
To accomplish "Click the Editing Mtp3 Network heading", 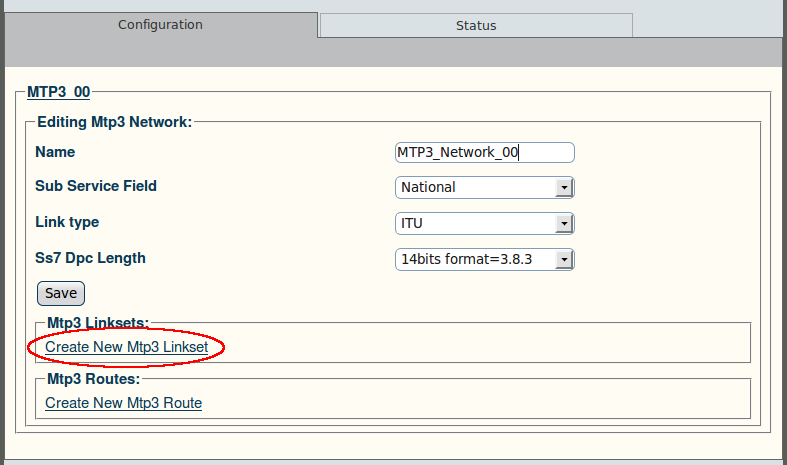I will [114, 122].
